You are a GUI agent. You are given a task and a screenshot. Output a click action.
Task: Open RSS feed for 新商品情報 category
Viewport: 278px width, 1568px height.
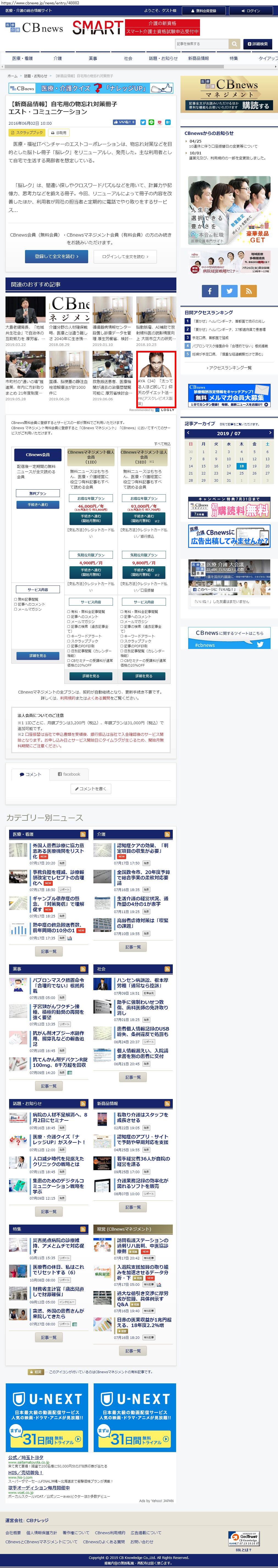(x=167, y=1104)
